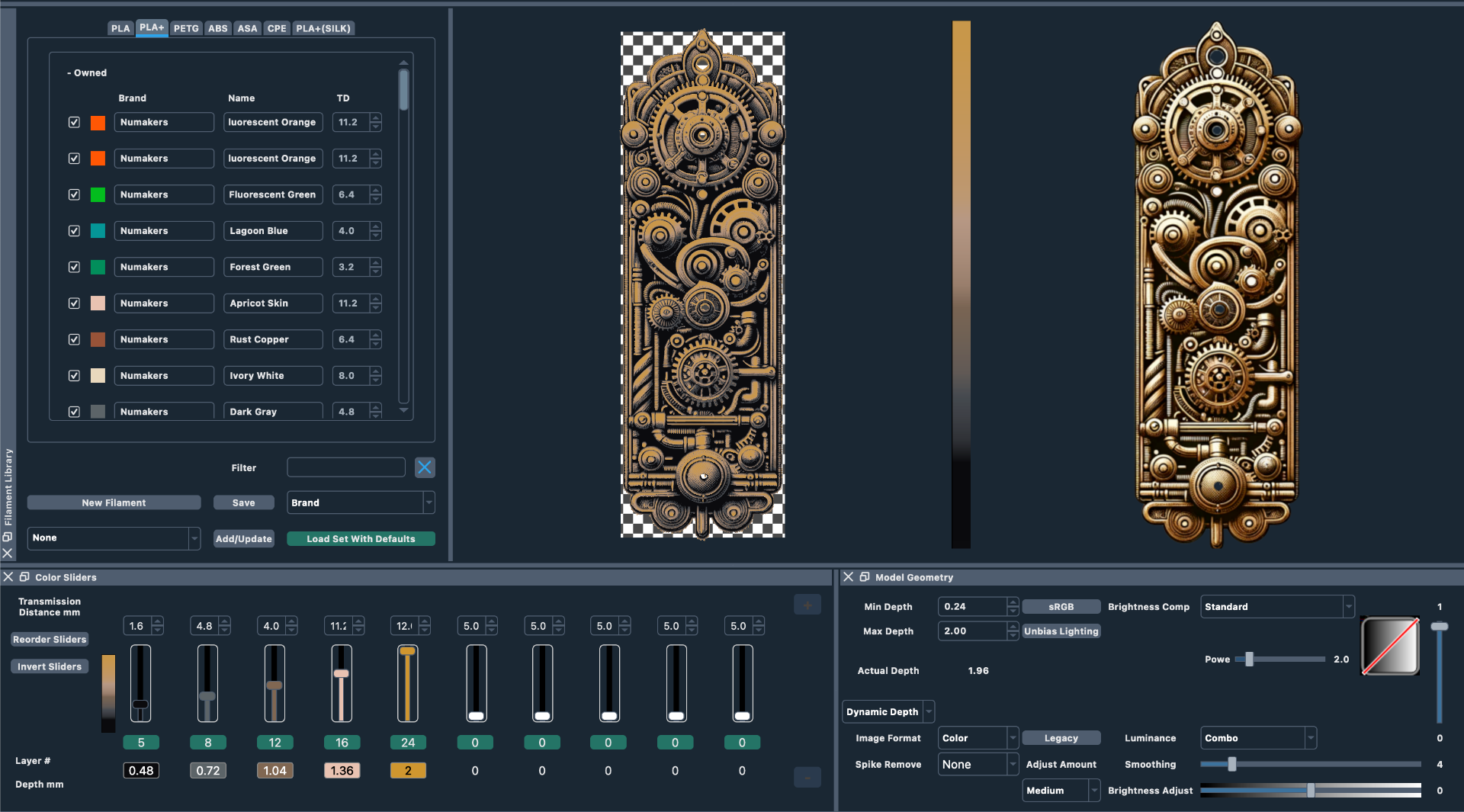Close the Filament Library side panel

pos(8,553)
